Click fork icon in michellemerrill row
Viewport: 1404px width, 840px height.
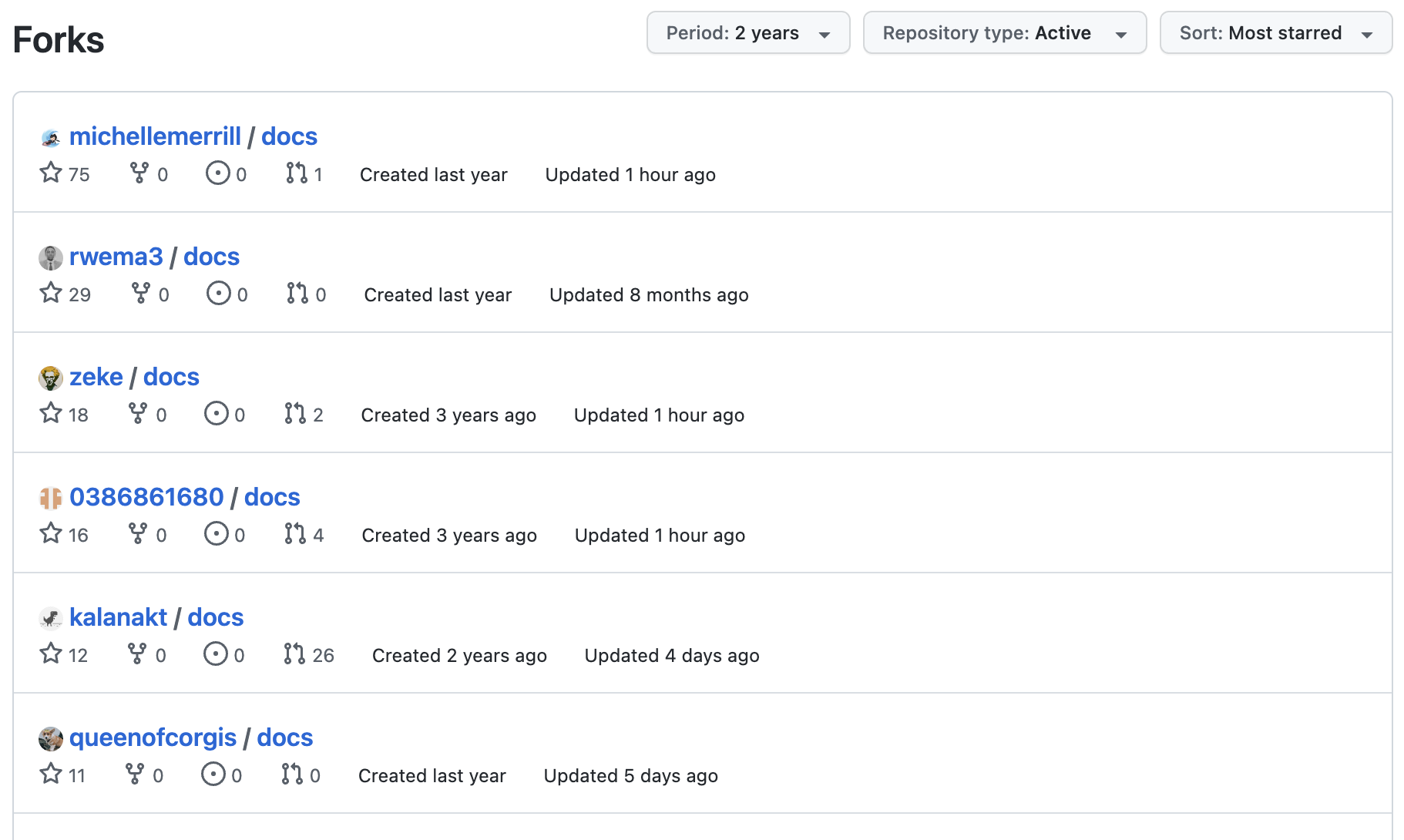tap(139, 173)
